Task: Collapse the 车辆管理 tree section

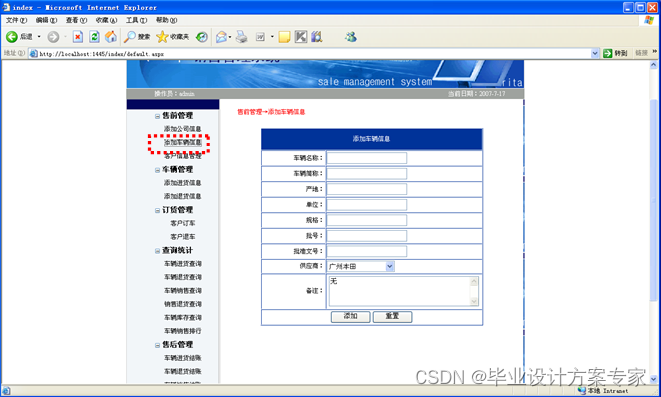Action: 157,170
